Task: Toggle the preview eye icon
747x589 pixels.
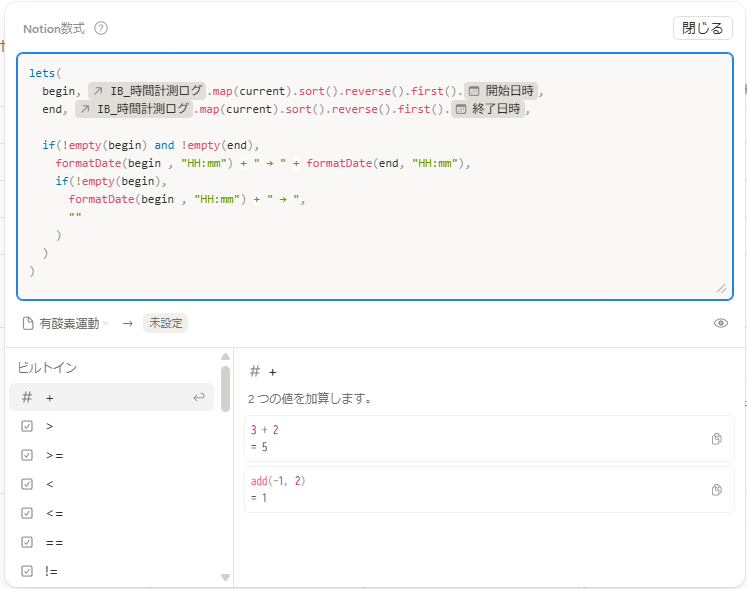Action: 721,323
